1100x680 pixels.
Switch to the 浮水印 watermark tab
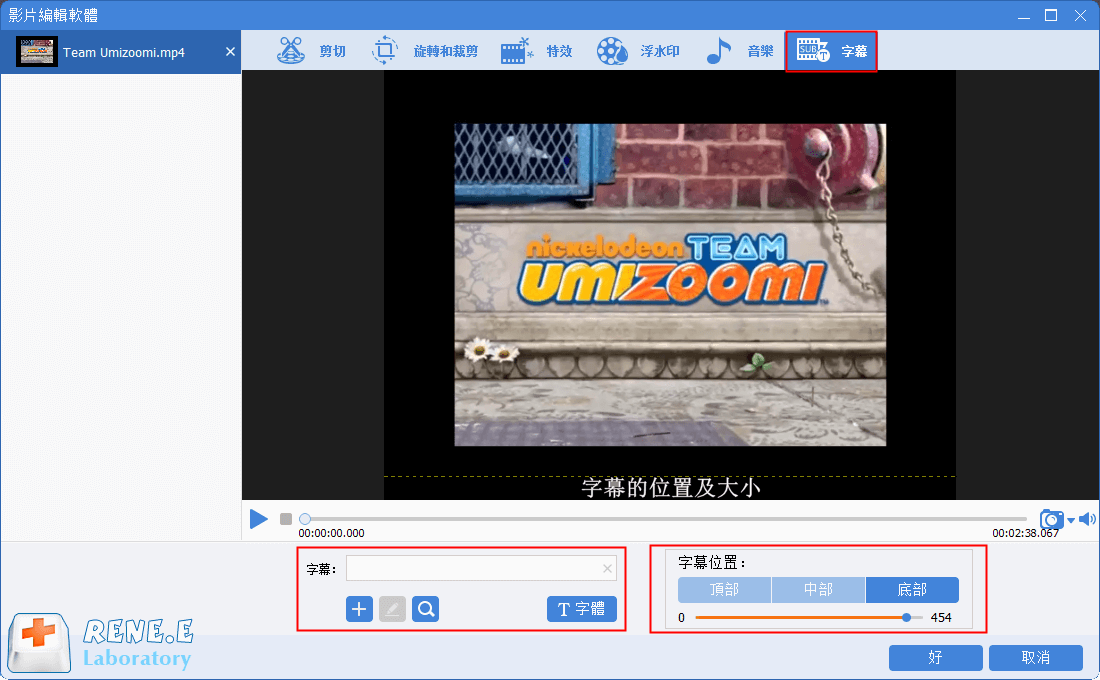(x=638, y=51)
